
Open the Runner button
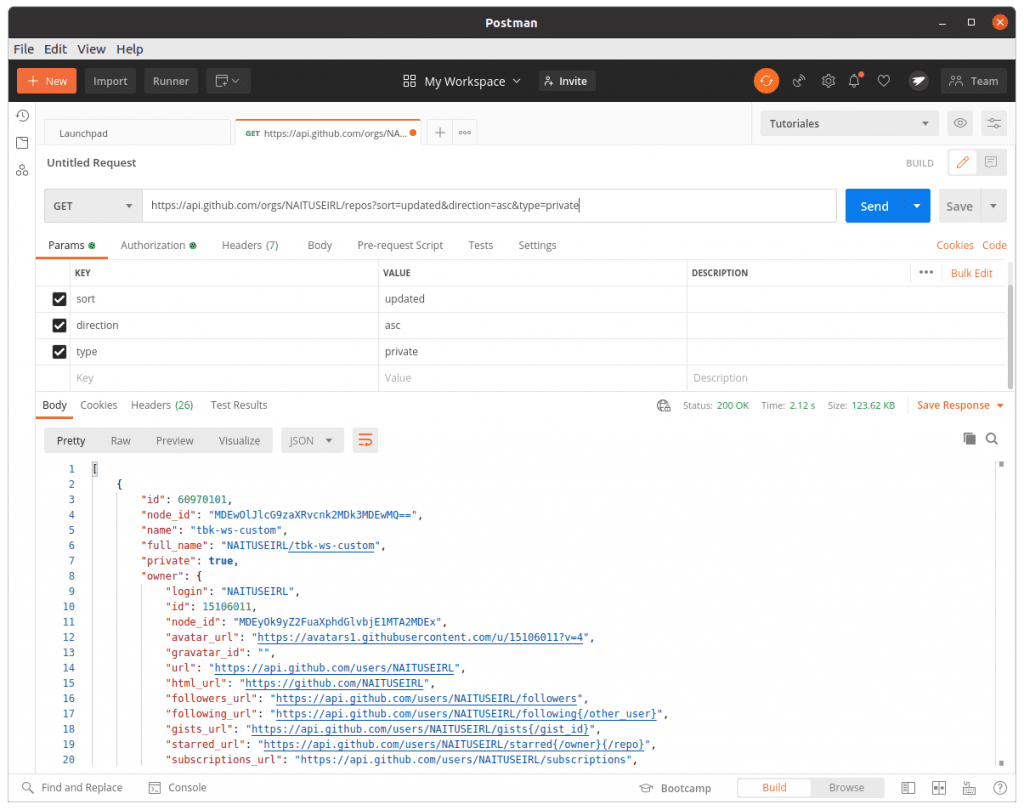click(170, 81)
